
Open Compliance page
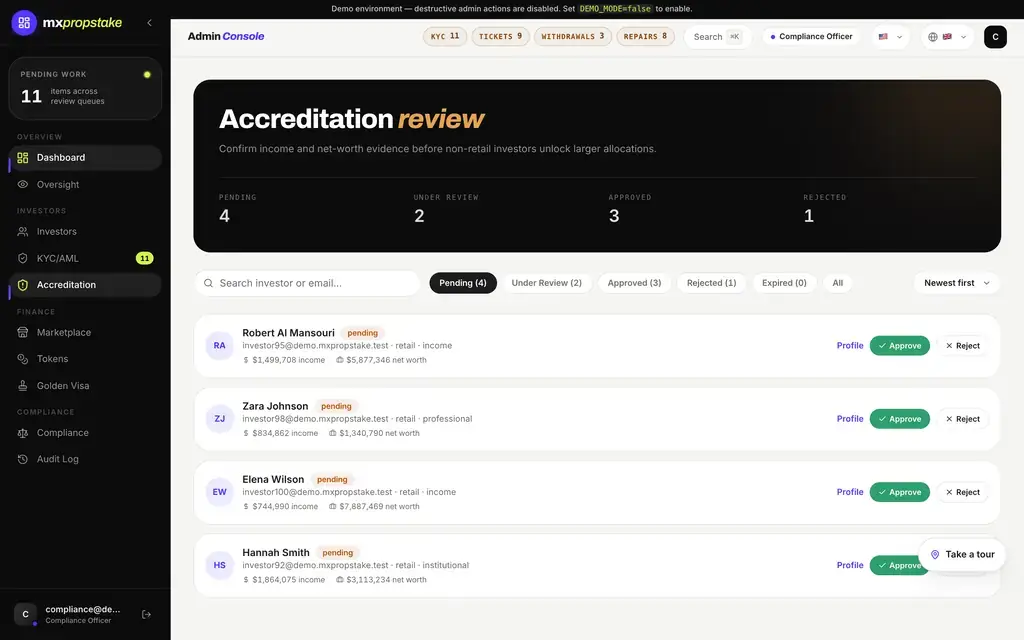[85, 432]
